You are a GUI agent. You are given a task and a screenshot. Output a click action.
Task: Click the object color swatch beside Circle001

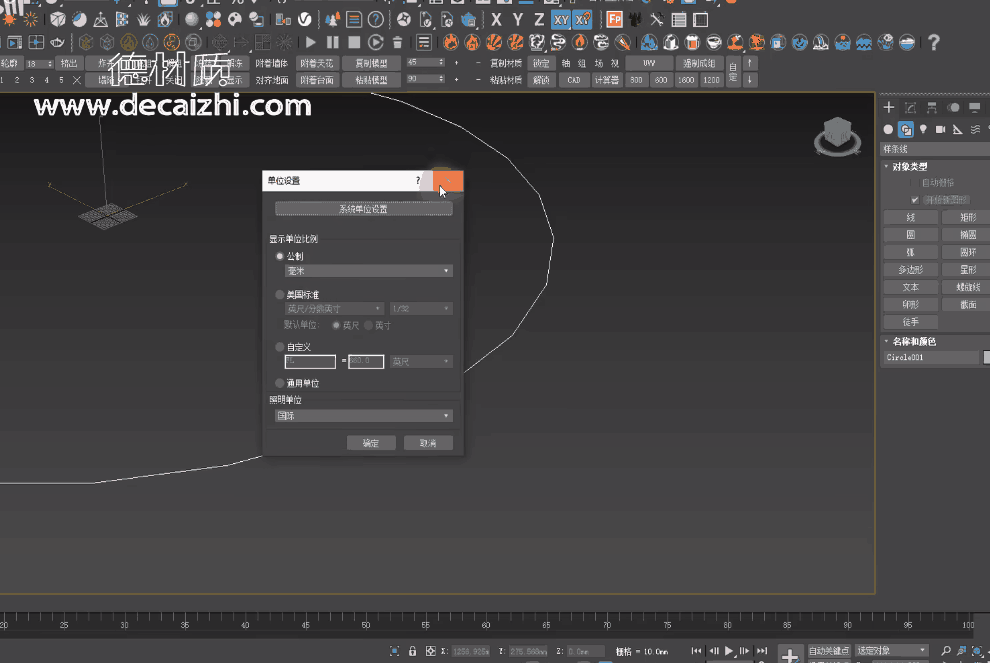click(987, 357)
